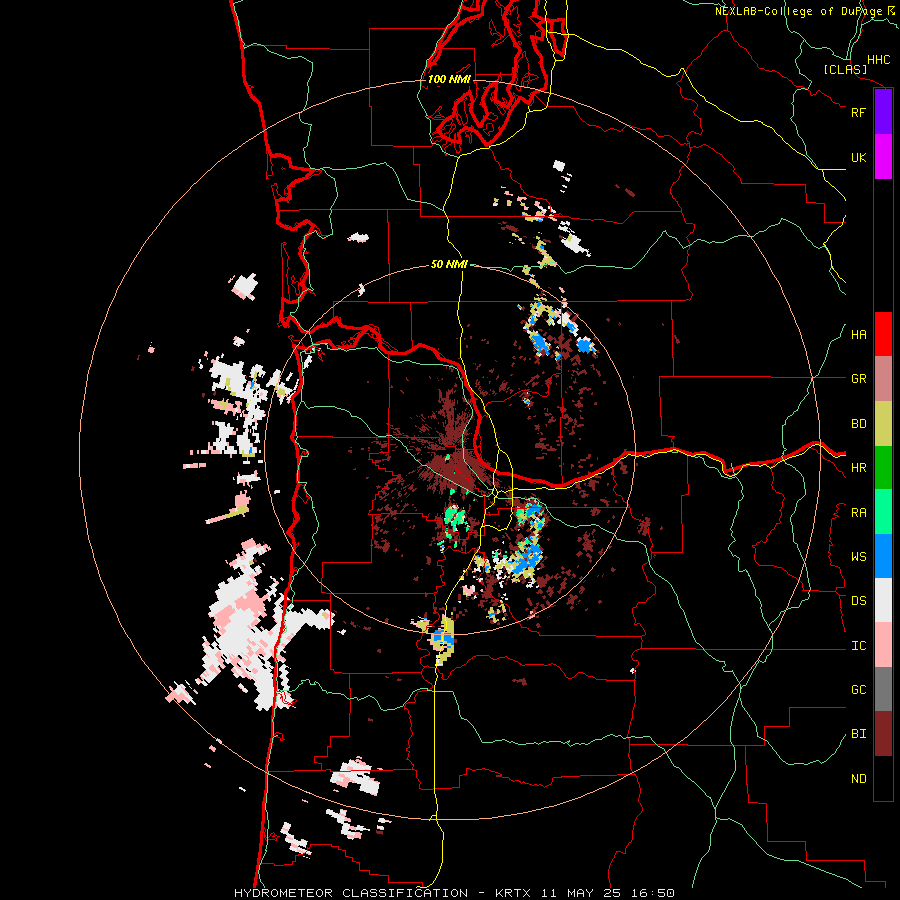Viewport: 900px width, 900px height.
Task: Click the DS white legend swatch
Action: click(x=883, y=600)
